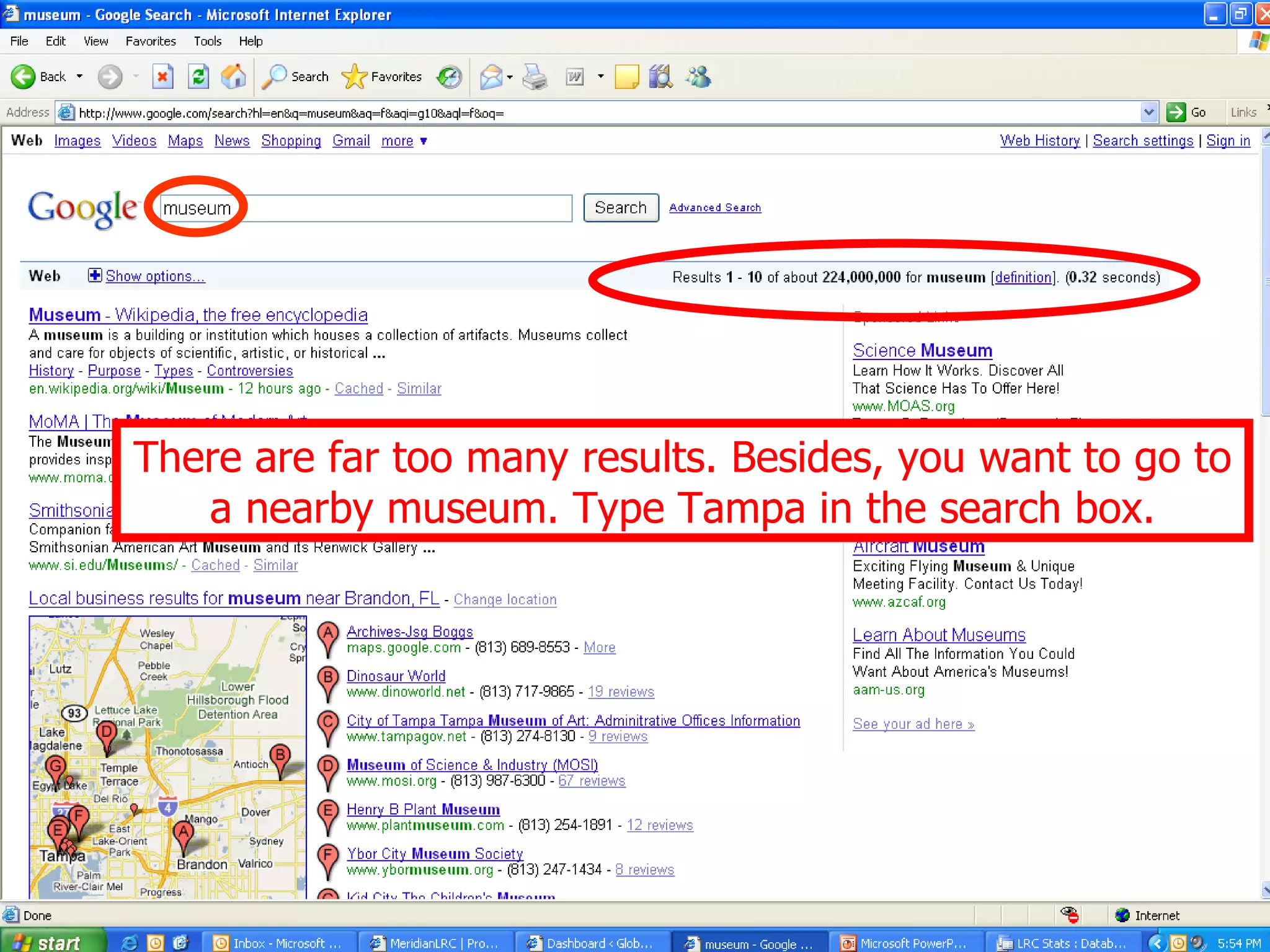
Task: Expand Google's more menu
Action: tap(404, 141)
